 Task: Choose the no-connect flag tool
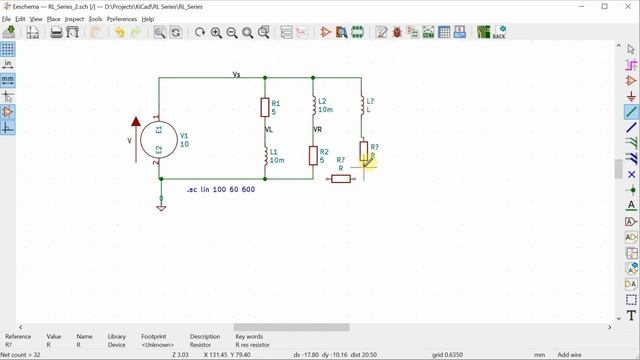(631, 174)
